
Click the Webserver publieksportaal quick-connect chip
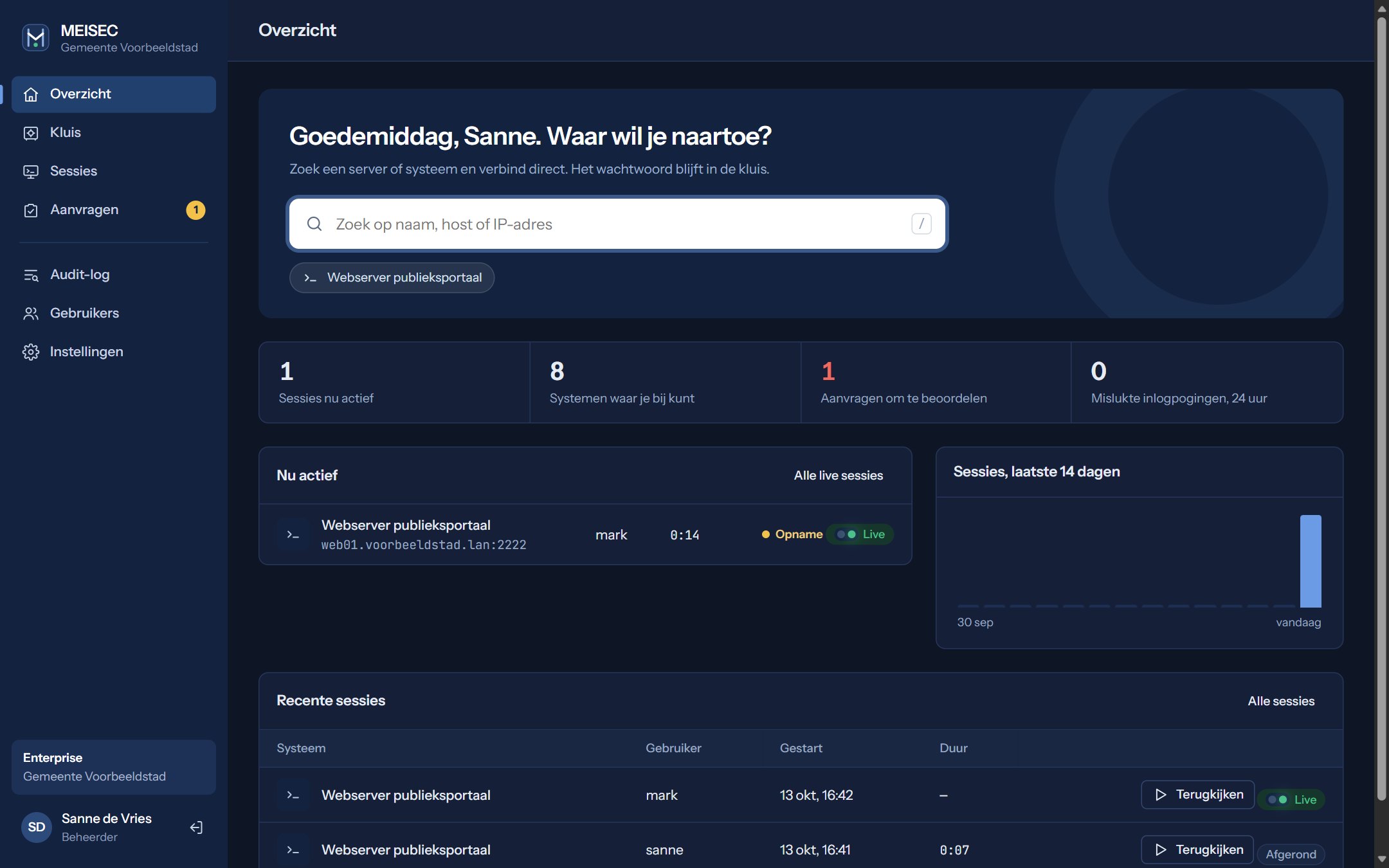[x=392, y=278]
